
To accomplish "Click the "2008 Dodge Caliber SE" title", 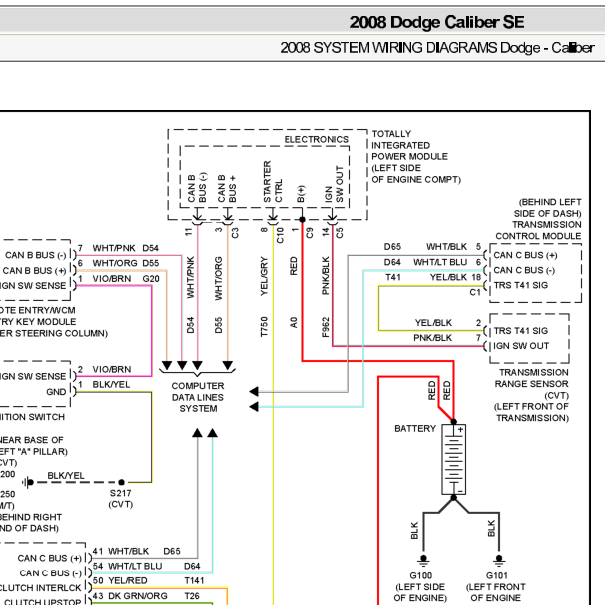I will 437,22.
